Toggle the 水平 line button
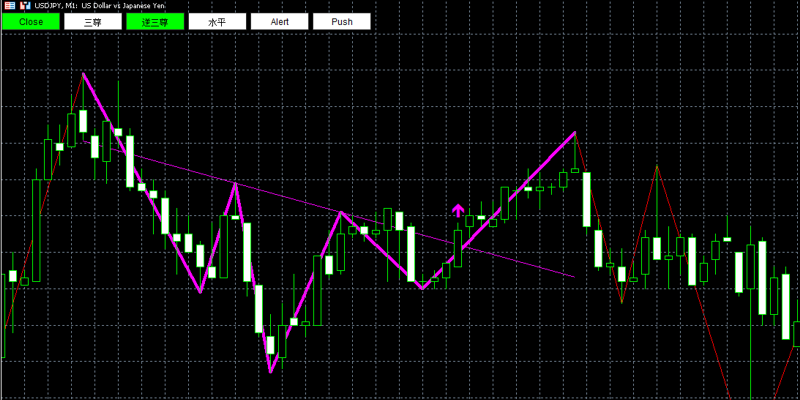This screenshot has height=400, width=800. pyautogui.click(x=217, y=21)
